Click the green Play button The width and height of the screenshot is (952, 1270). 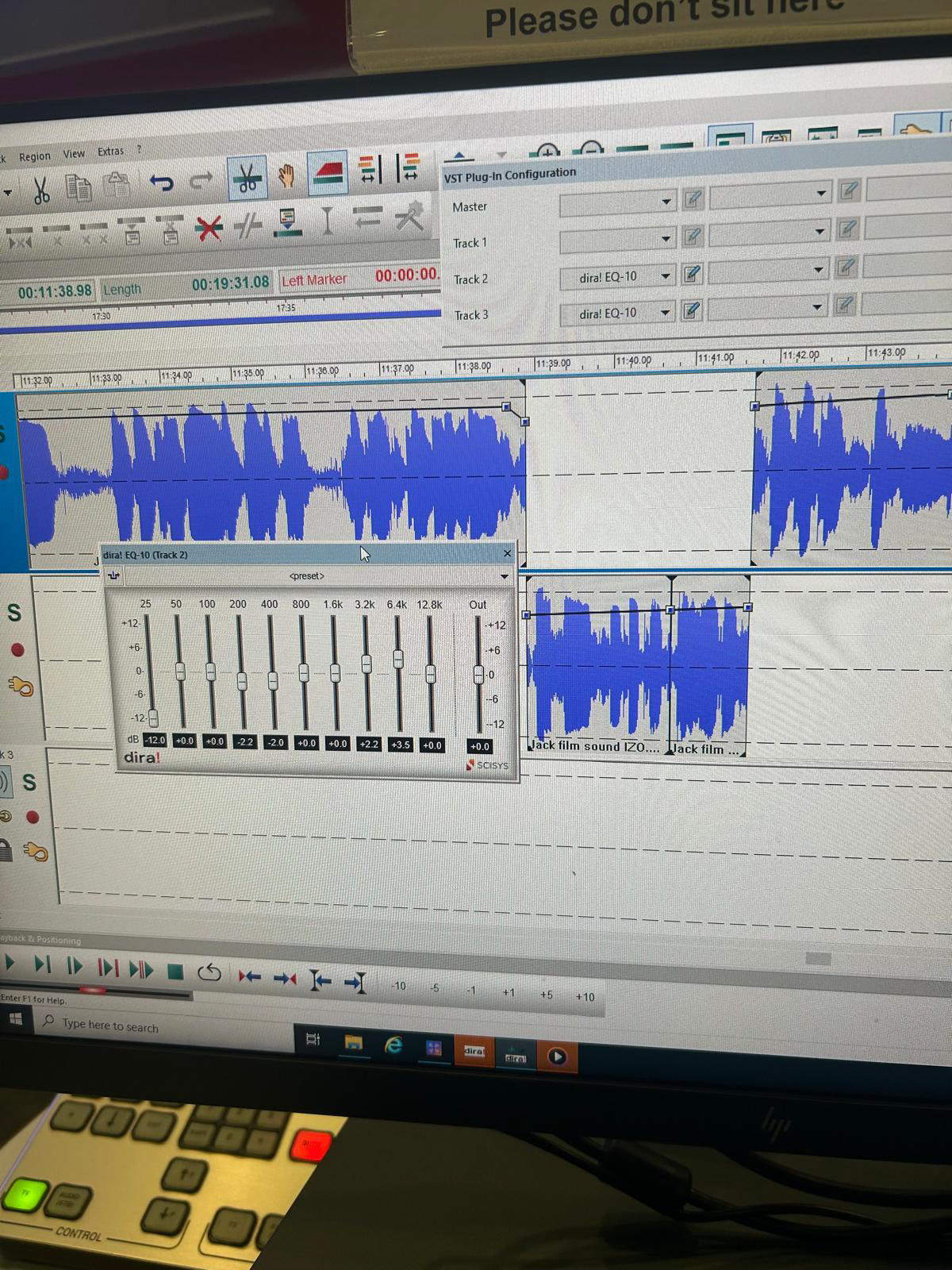(x=10, y=964)
